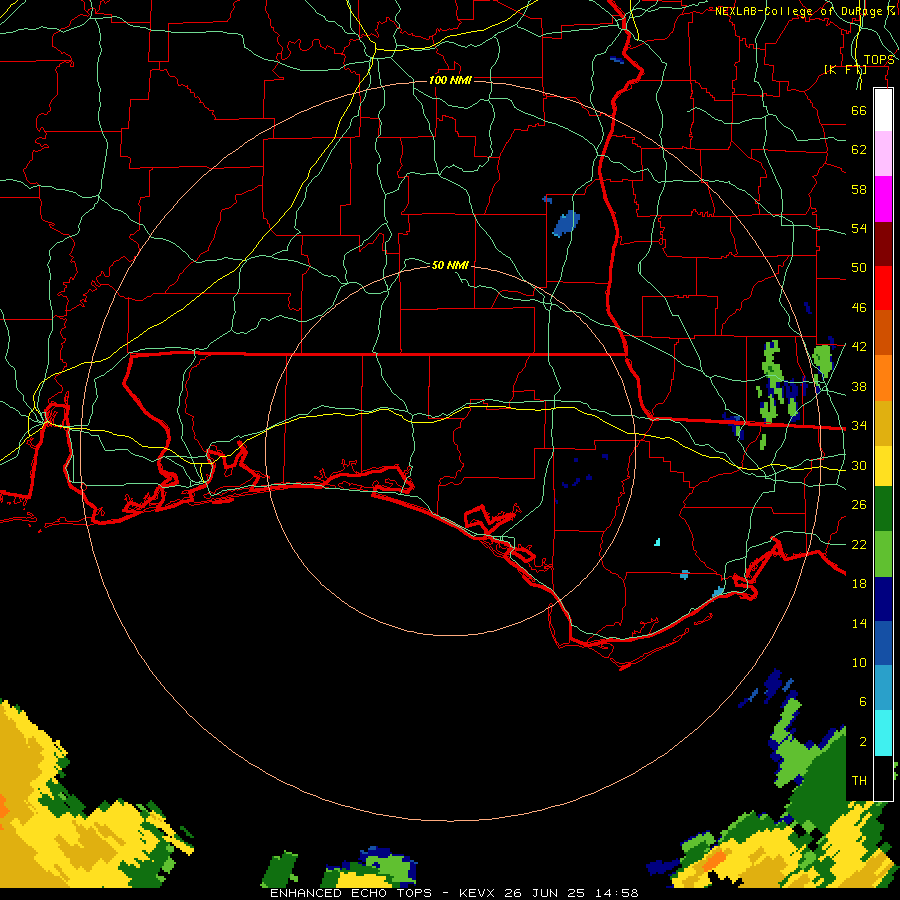Click the "ENHANCED ECHO TOPS" product title text
This screenshot has width=900, height=900.
click(x=351, y=893)
